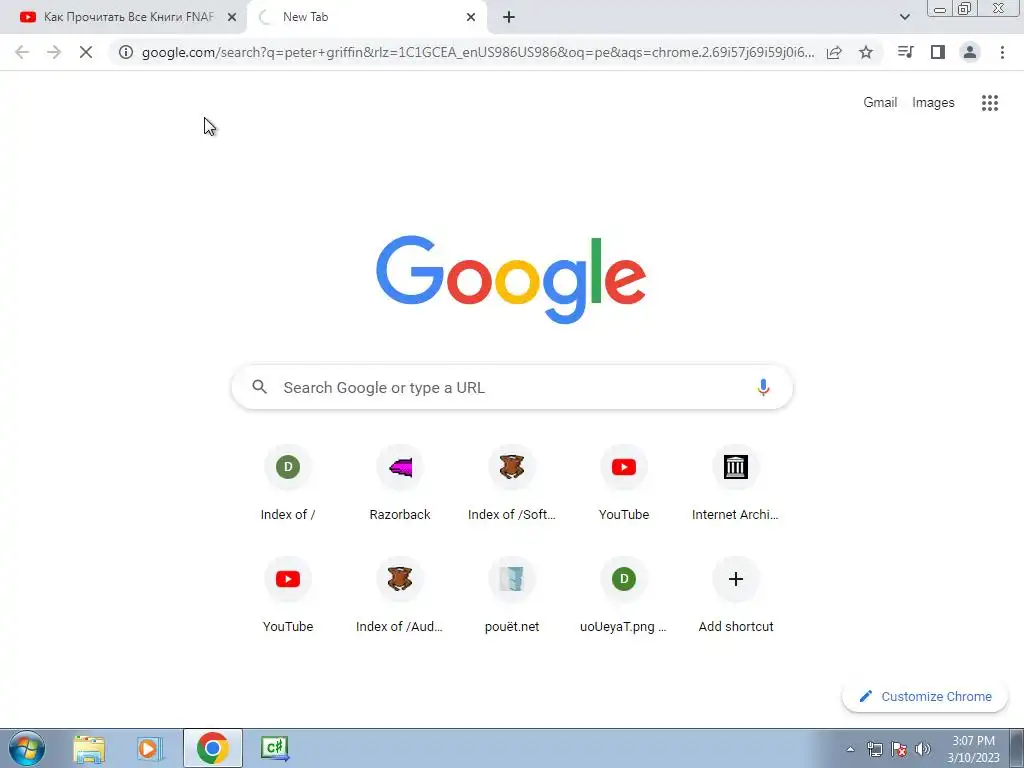Open Gmail link
Viewport: 1024px width, 768px height.
tap(880, 103)
